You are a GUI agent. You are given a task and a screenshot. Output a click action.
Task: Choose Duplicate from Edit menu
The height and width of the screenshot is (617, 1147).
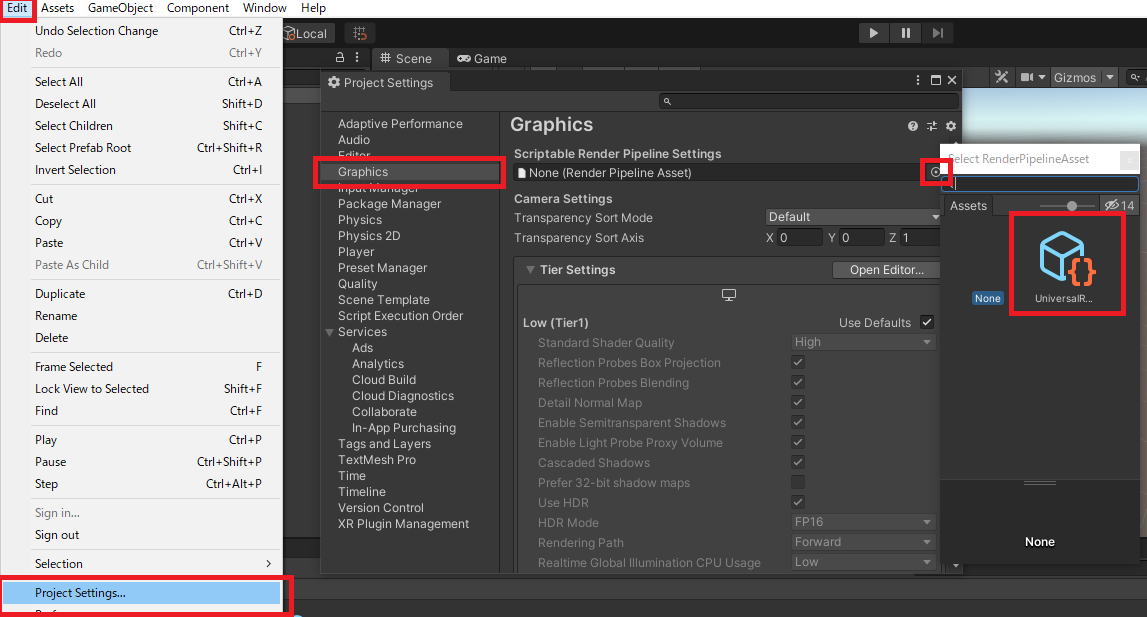pyautogui.click(x=142, y=293)
